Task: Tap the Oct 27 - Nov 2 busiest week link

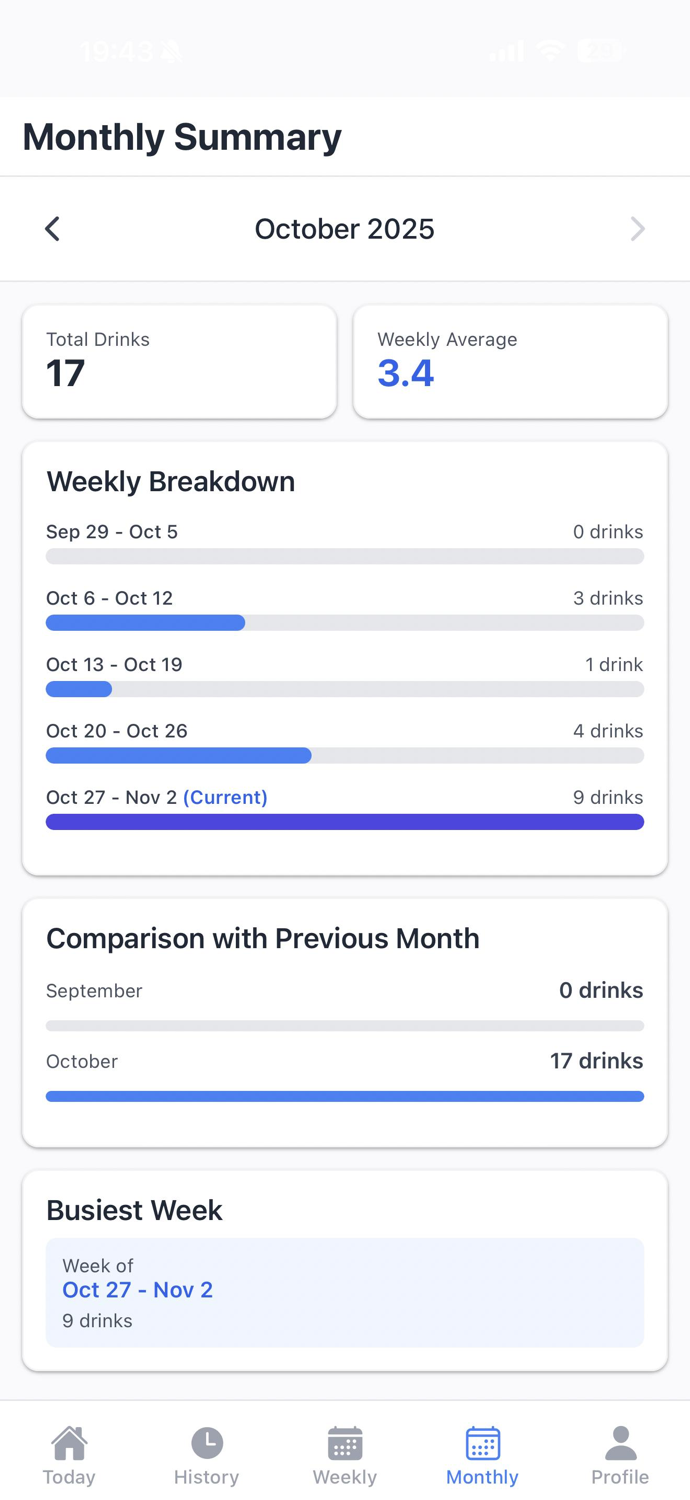Action: 138,1290
